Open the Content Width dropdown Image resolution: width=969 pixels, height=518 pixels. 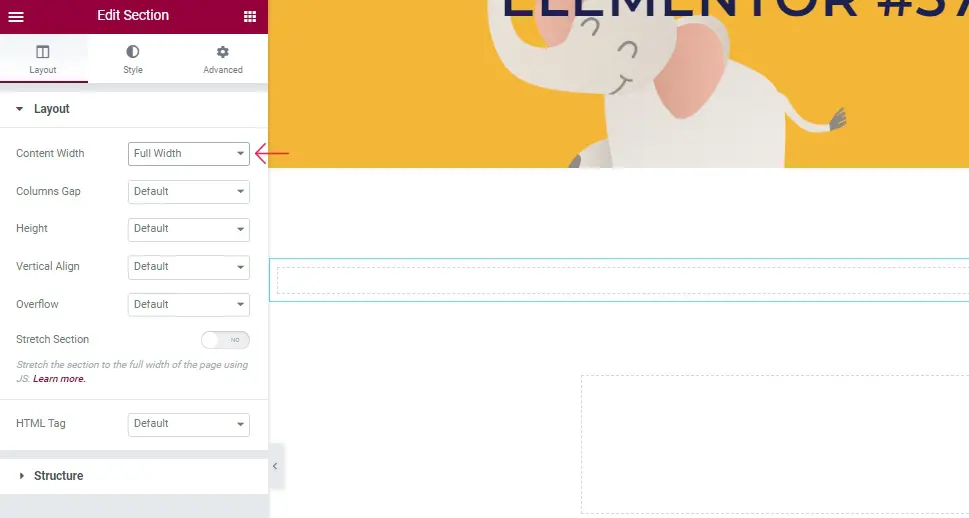point(188,154)
